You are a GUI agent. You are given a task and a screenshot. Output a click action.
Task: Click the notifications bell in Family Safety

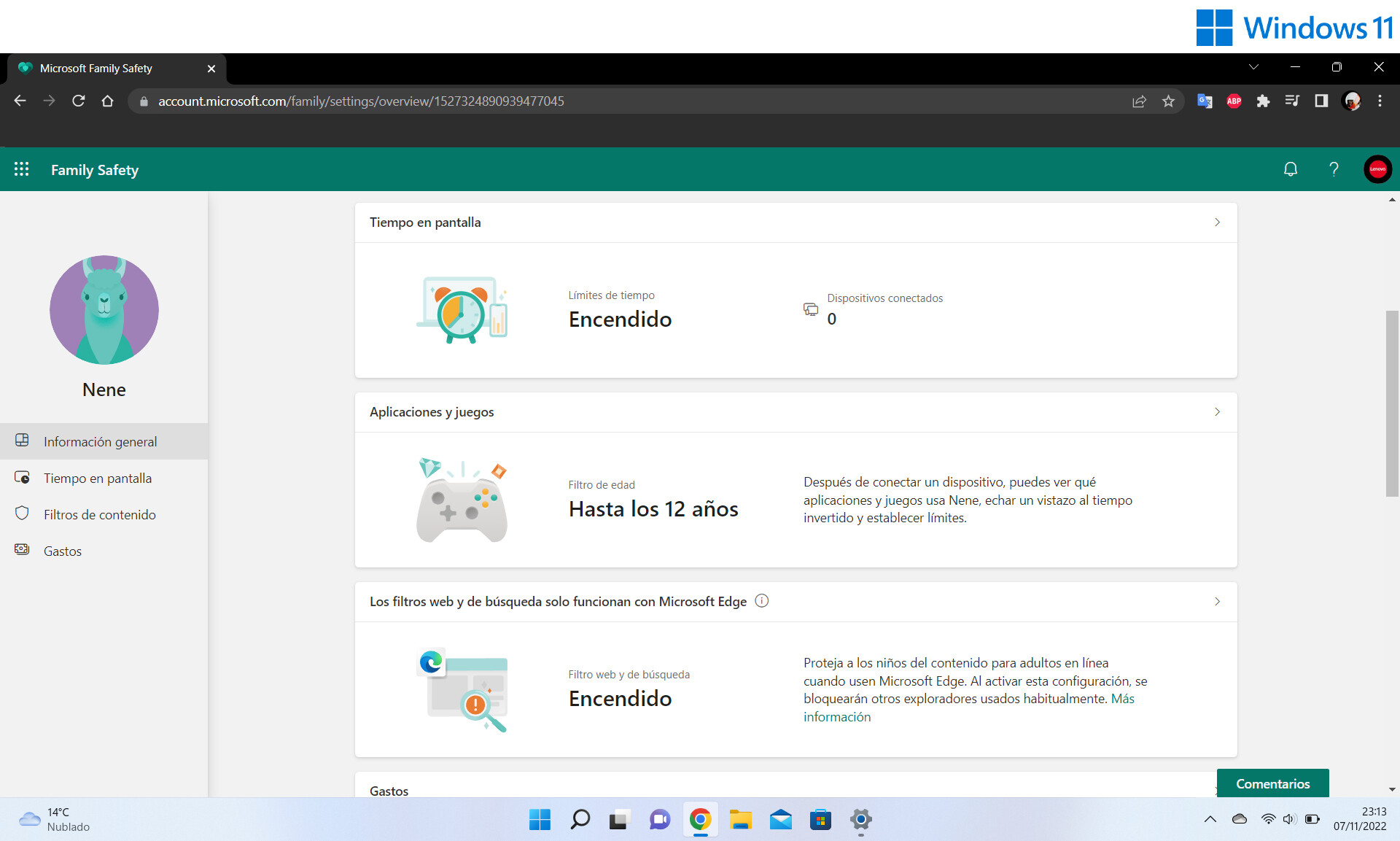(x=1290, y=168)
